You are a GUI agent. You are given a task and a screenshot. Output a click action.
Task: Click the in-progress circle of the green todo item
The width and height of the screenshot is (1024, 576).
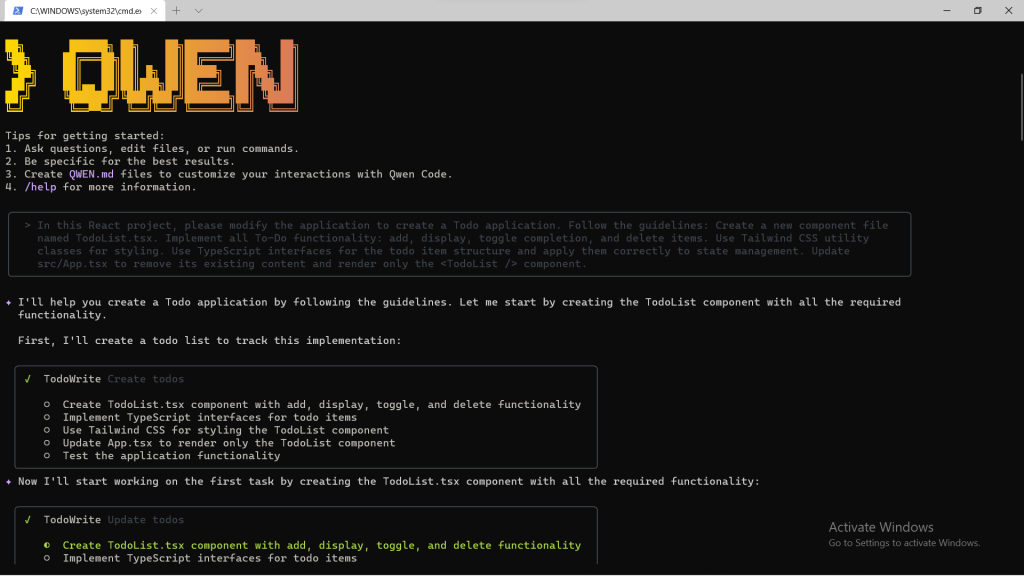[x=47, y=546]
